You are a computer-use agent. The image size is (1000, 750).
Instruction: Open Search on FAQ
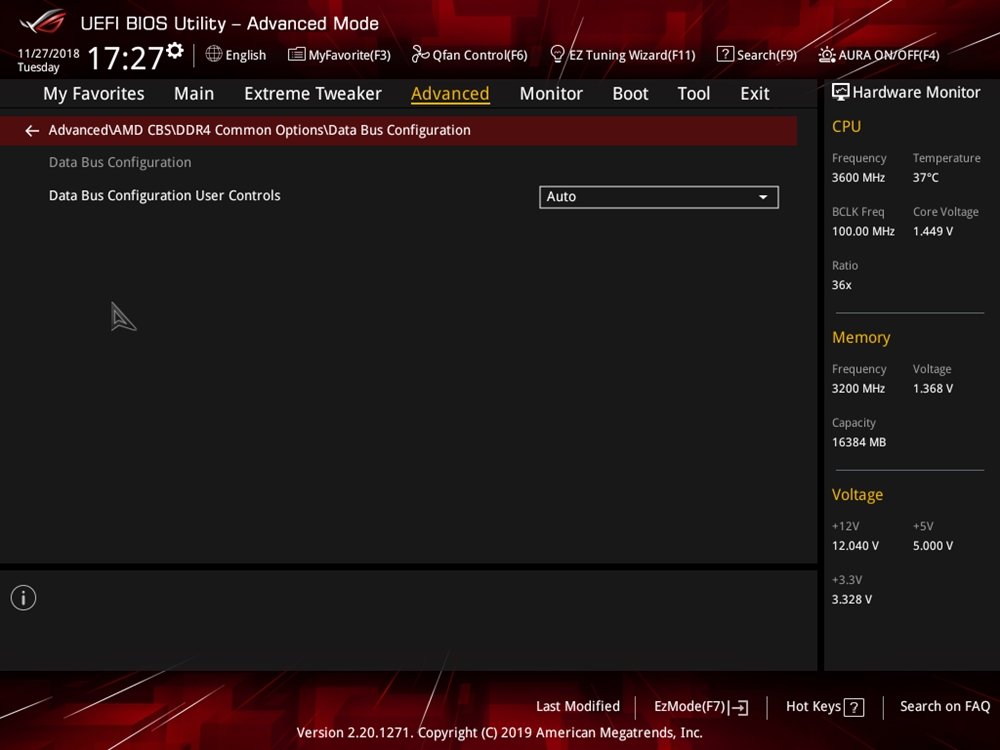(945, 706)
